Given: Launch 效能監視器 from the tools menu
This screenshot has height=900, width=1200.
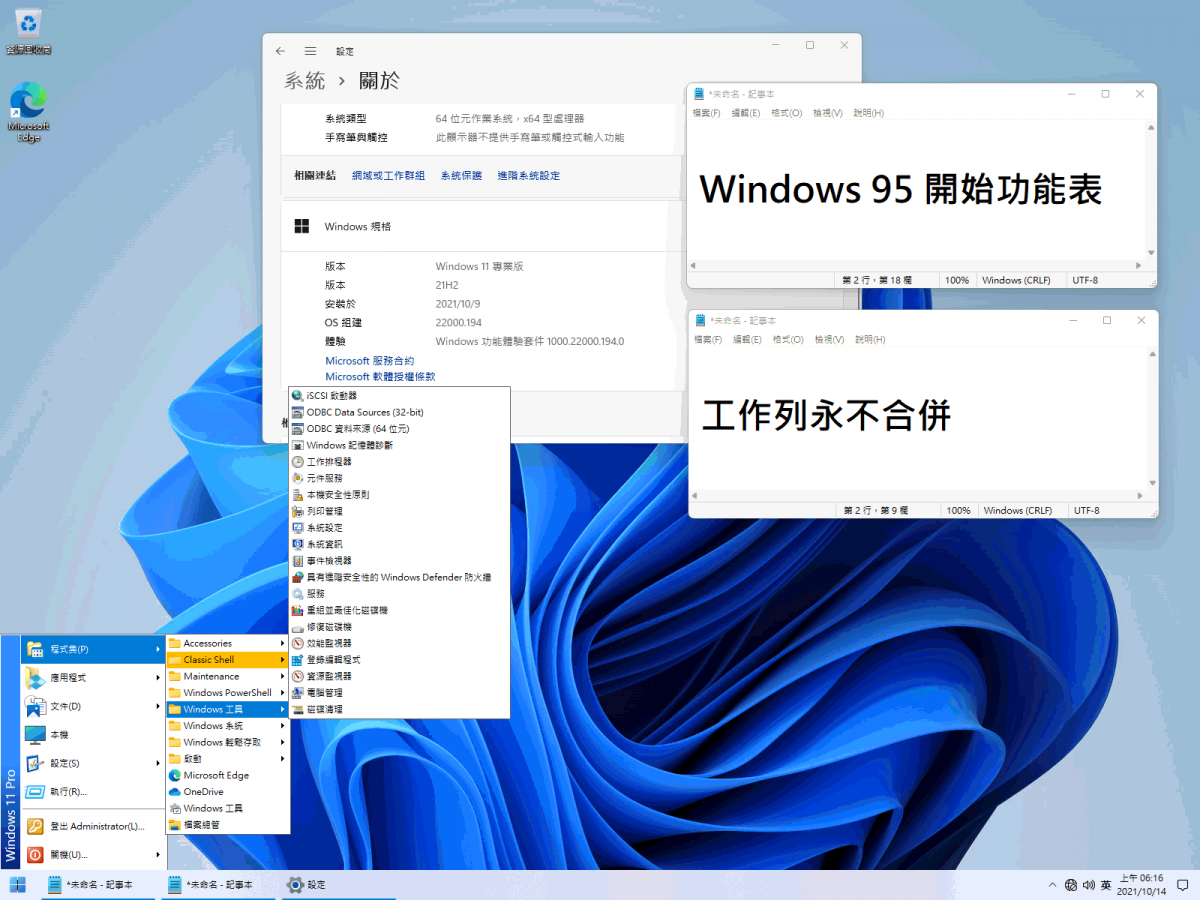Looking at the screenshot, I should coord(399,643).
